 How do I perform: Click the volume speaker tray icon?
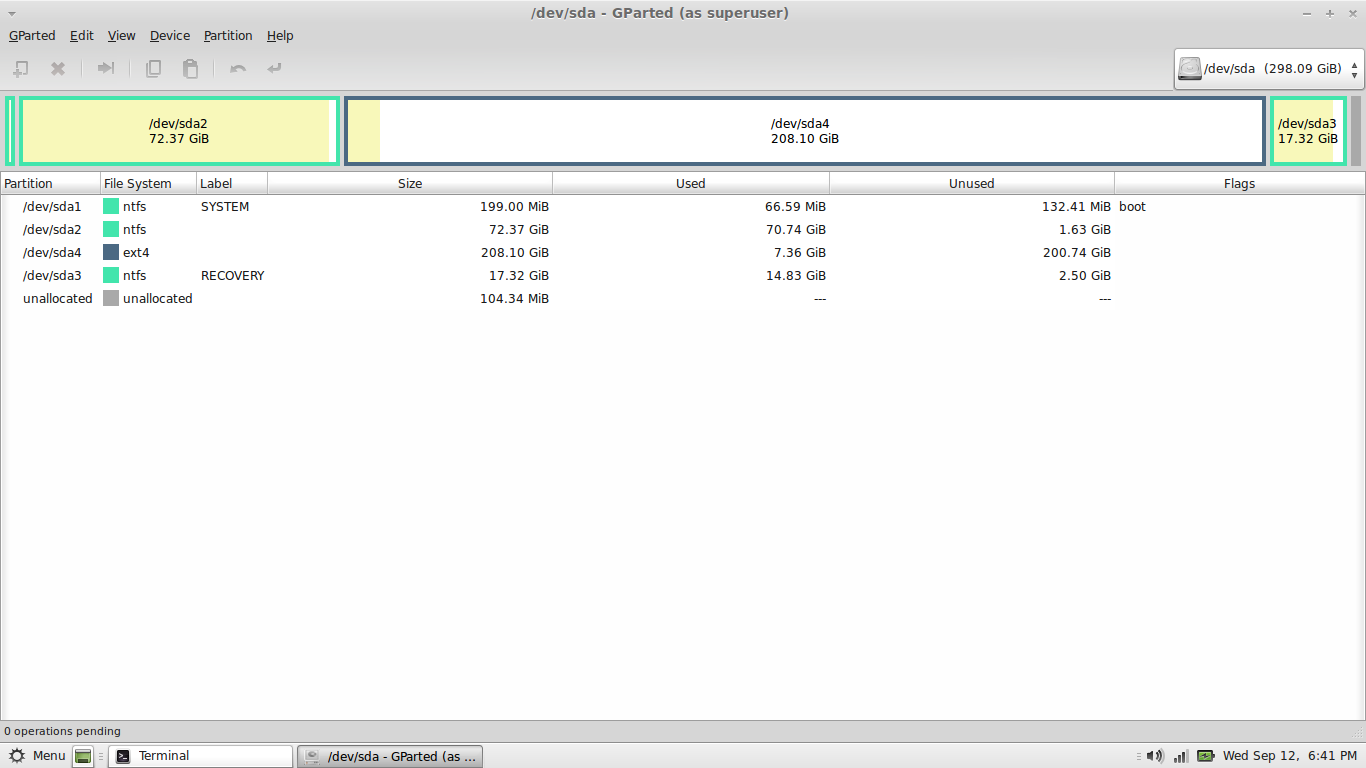coord(1155,756)
